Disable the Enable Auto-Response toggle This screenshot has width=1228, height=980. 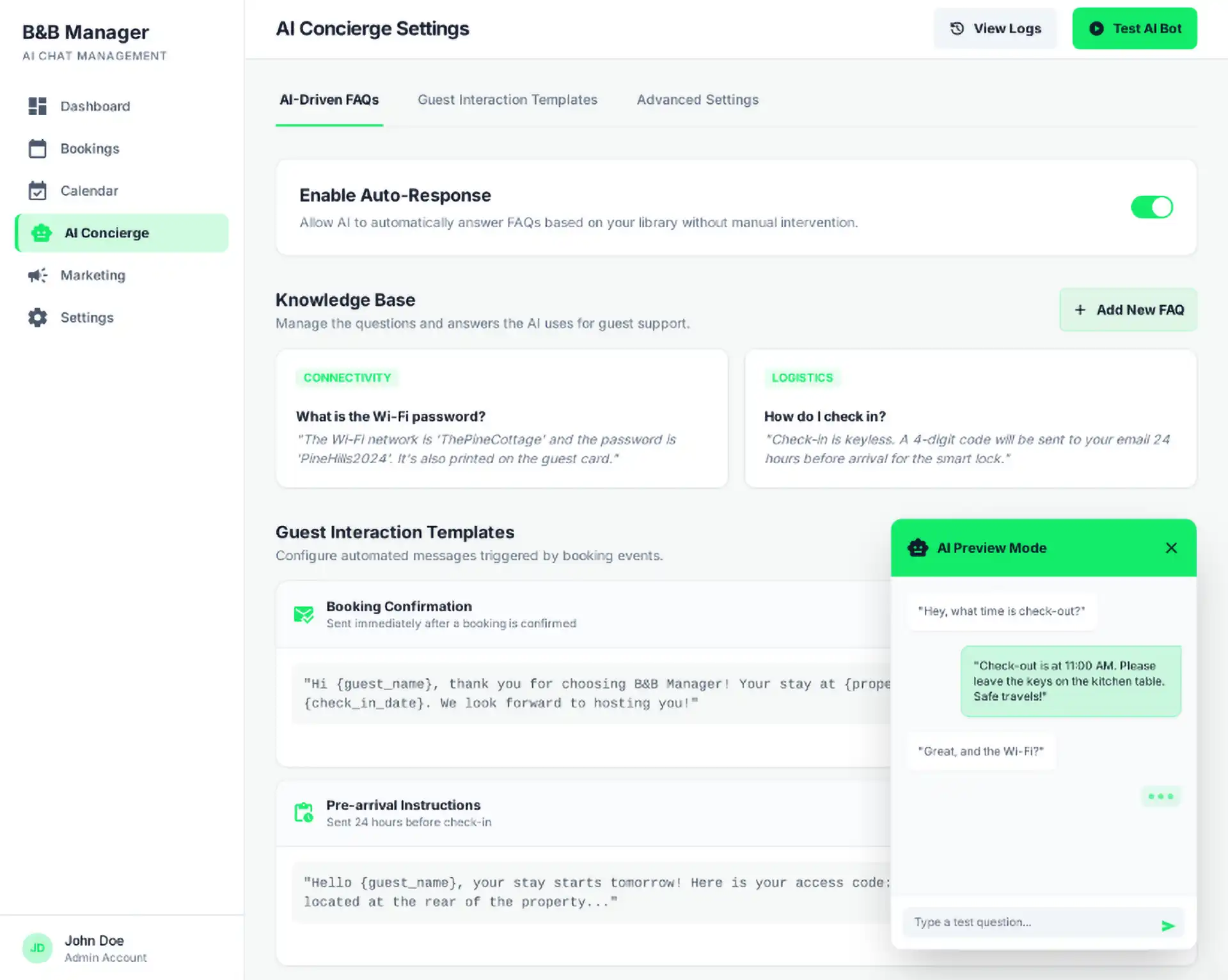click(1151, 207)
